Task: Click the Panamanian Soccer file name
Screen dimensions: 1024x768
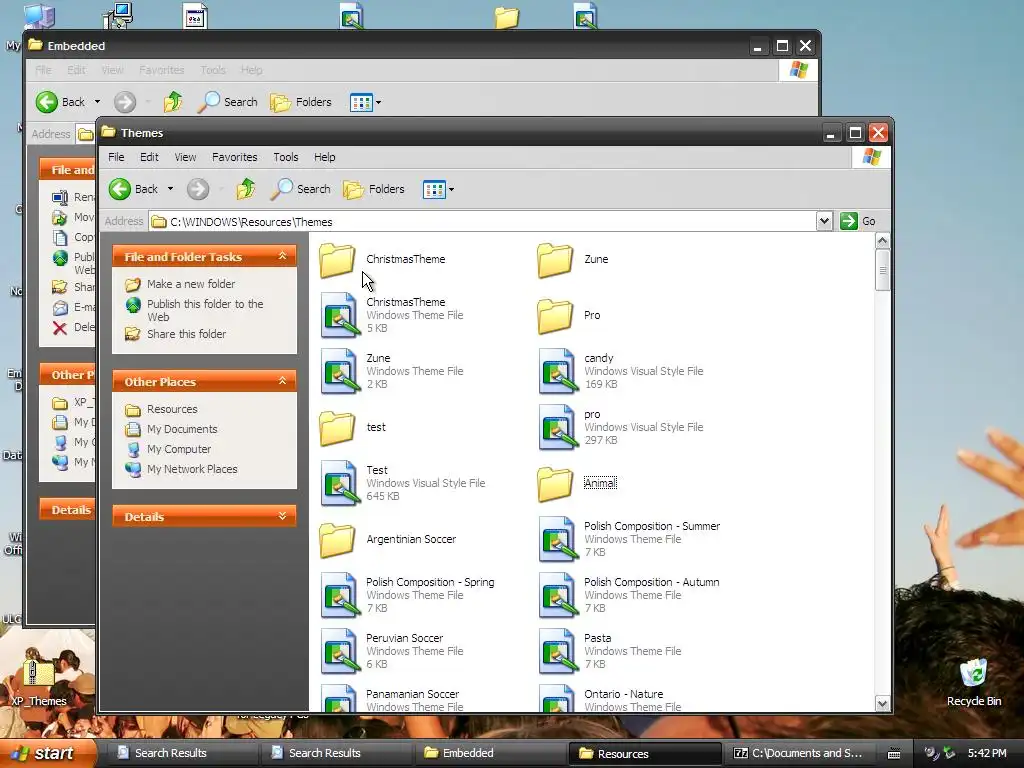Action: (412, 694)
